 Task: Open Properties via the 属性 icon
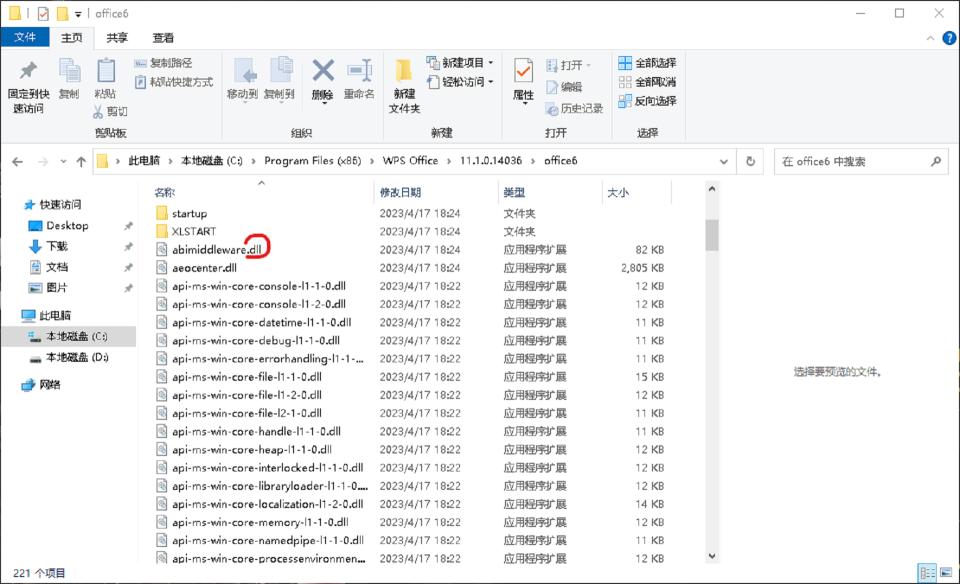(x=524, y=78)
